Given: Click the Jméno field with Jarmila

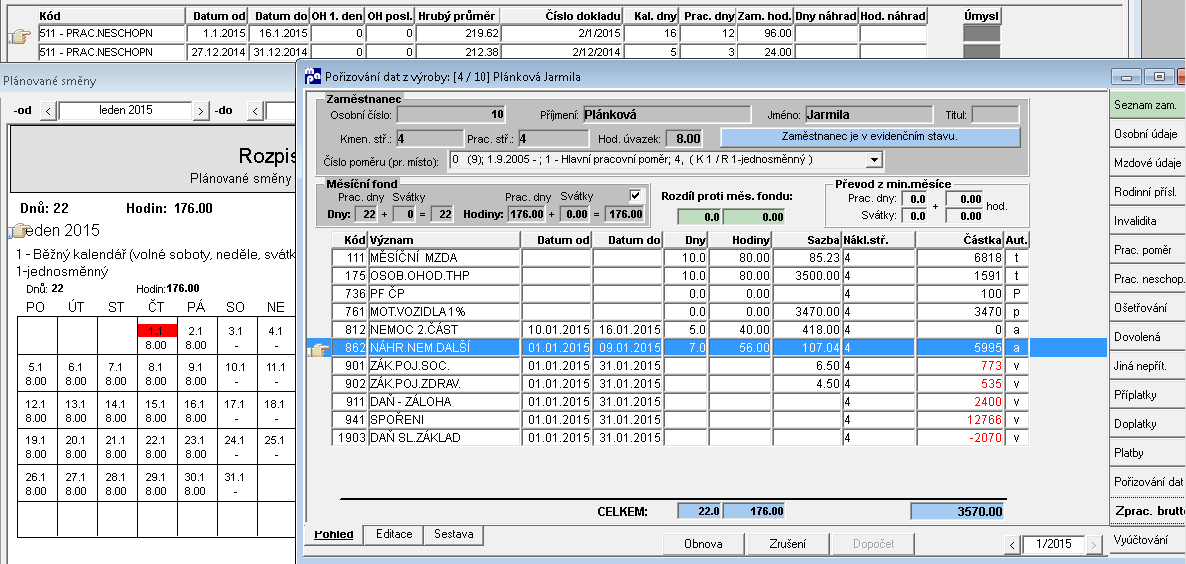Looking at the screenshot, I should click(868, 115).
